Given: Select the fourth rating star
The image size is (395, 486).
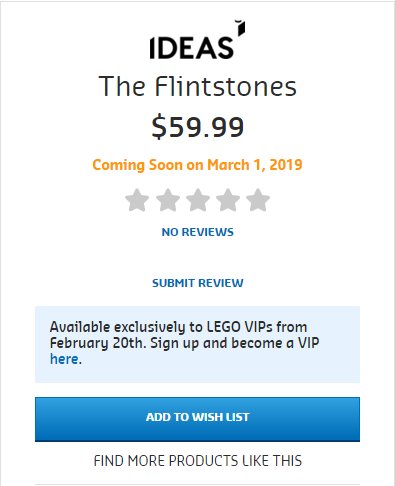Looking at the screenshot, I should click(228, 200).
